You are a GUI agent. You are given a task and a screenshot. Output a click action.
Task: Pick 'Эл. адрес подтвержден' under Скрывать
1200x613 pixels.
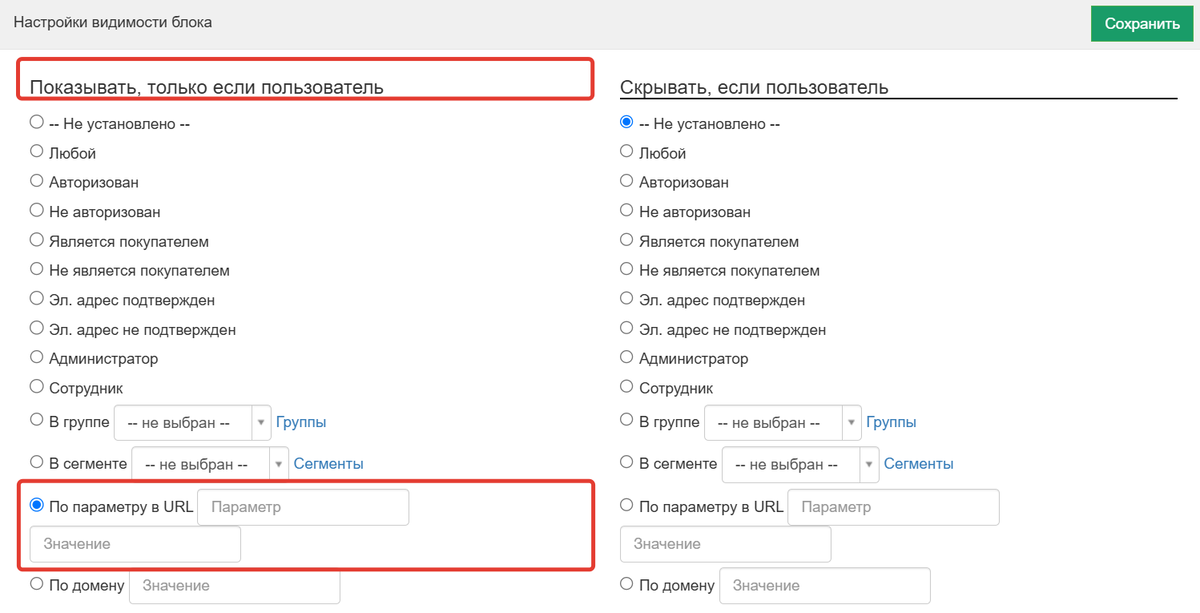pyautogui.click(x=627, y=298)
